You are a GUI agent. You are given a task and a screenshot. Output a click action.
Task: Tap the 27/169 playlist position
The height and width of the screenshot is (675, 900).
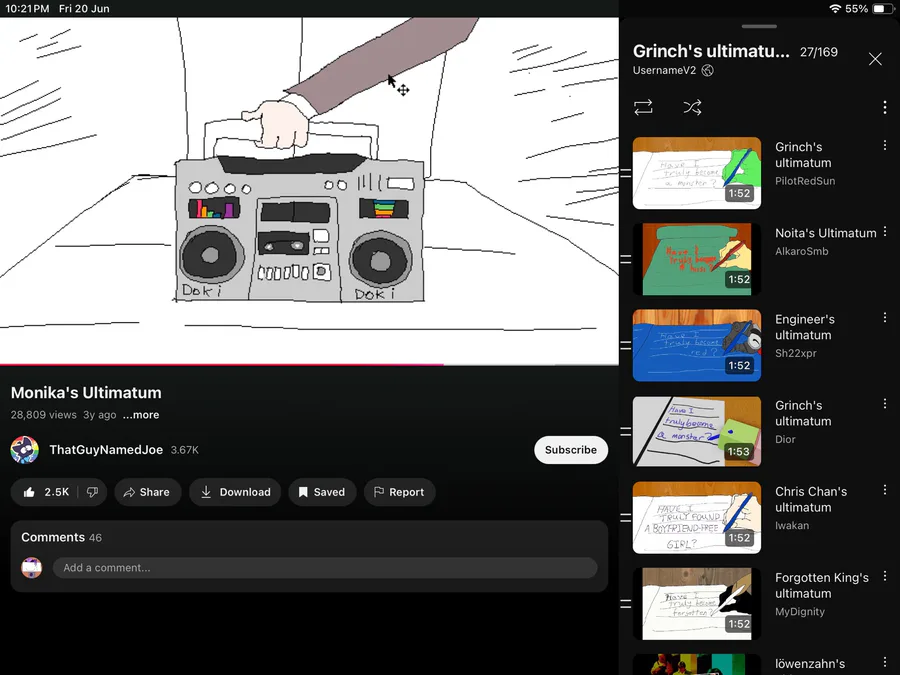[x=818, y=52]
